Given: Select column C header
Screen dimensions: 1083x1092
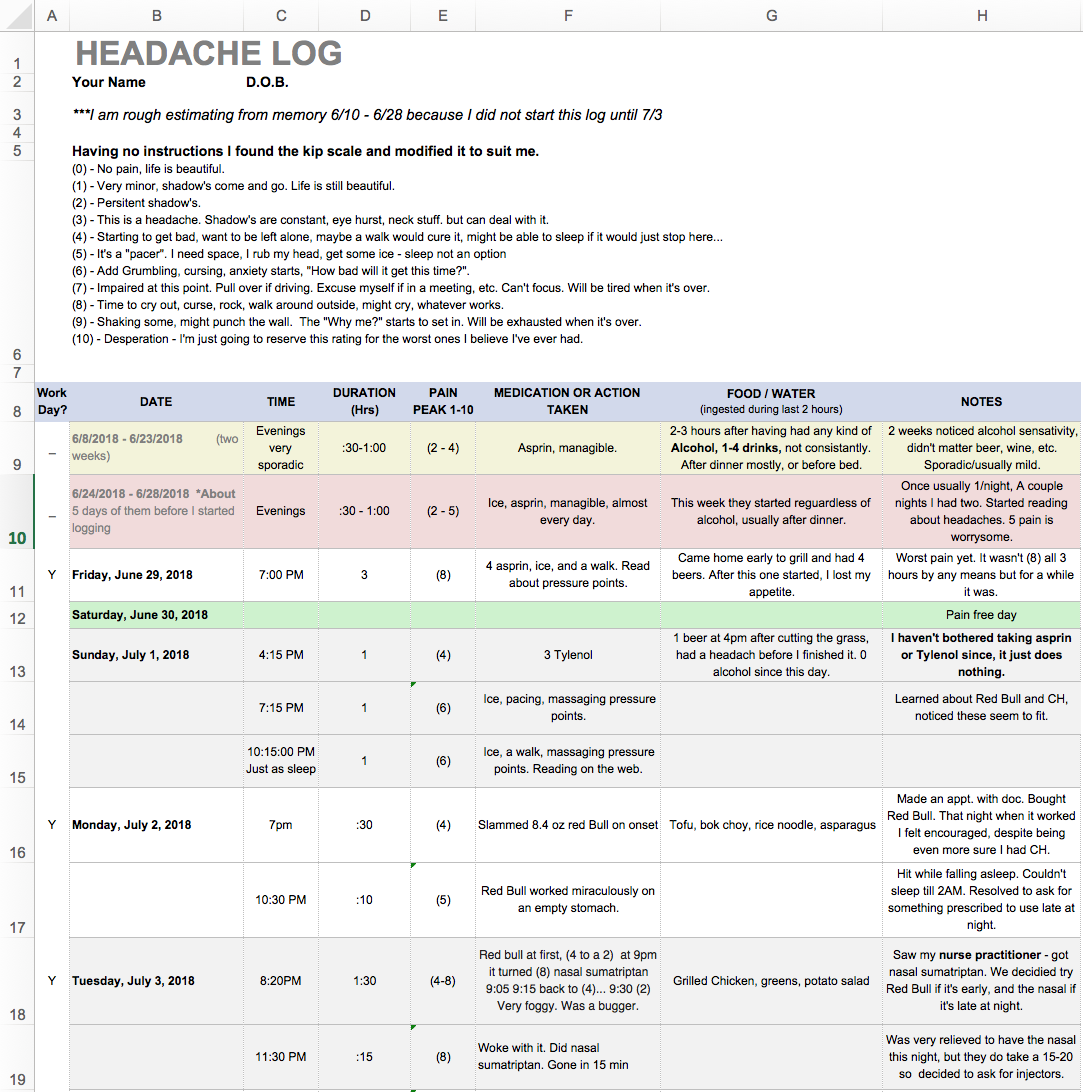Looking at the screenshot, I should [281, 15].
